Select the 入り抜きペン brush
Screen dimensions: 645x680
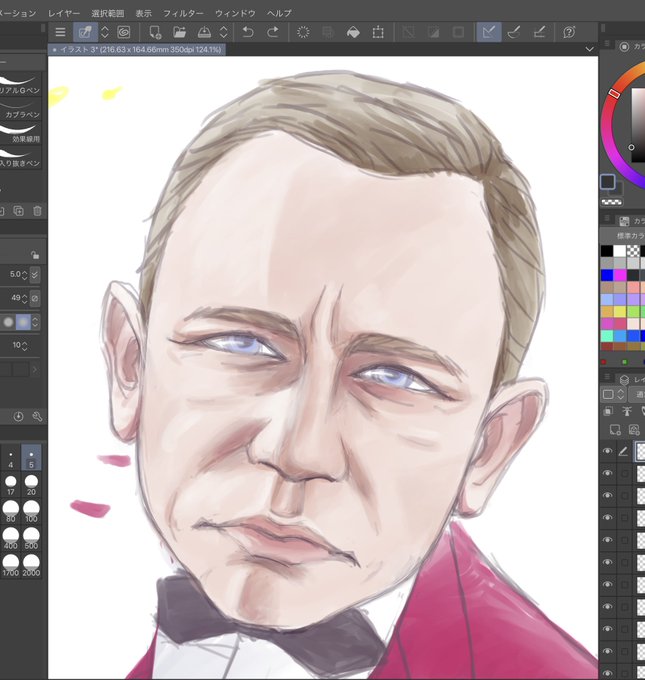(x=20, y=157)
